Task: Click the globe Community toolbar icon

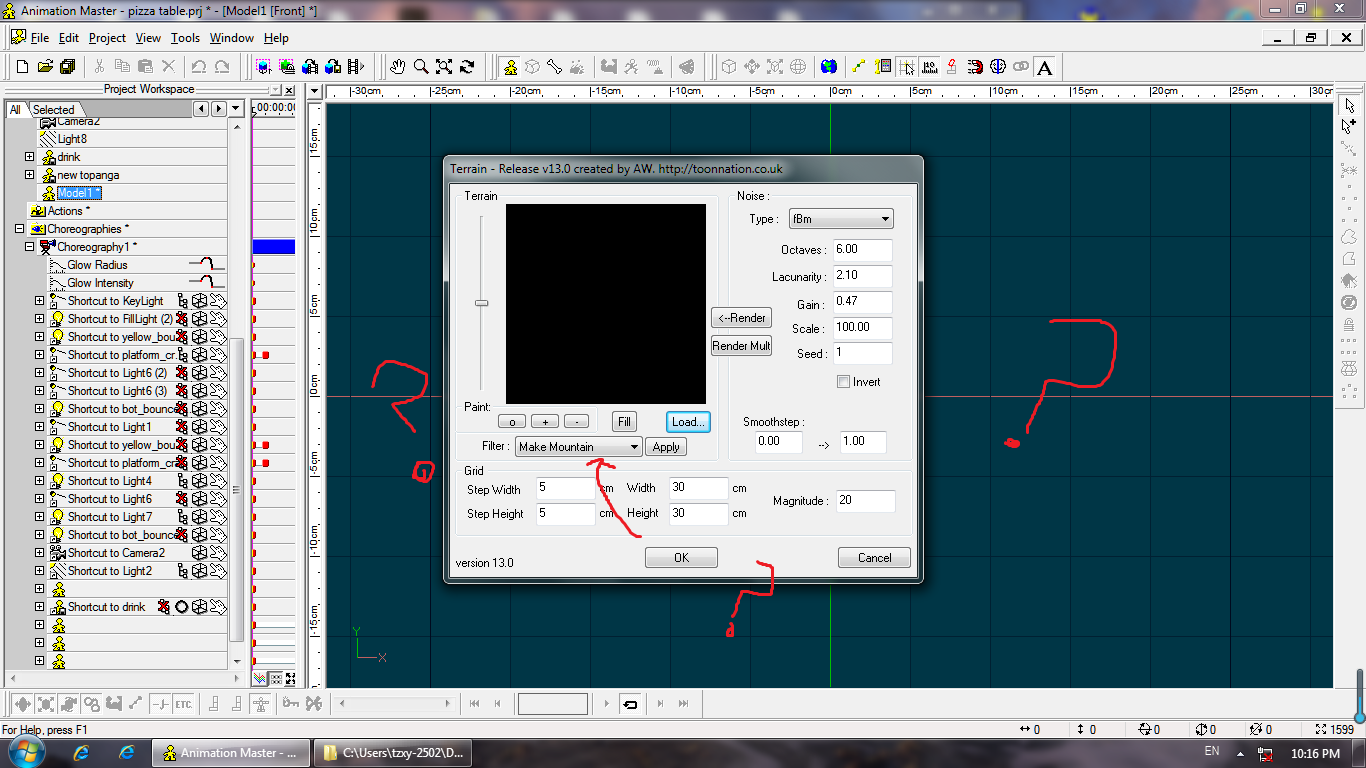Action: (829, 67)
